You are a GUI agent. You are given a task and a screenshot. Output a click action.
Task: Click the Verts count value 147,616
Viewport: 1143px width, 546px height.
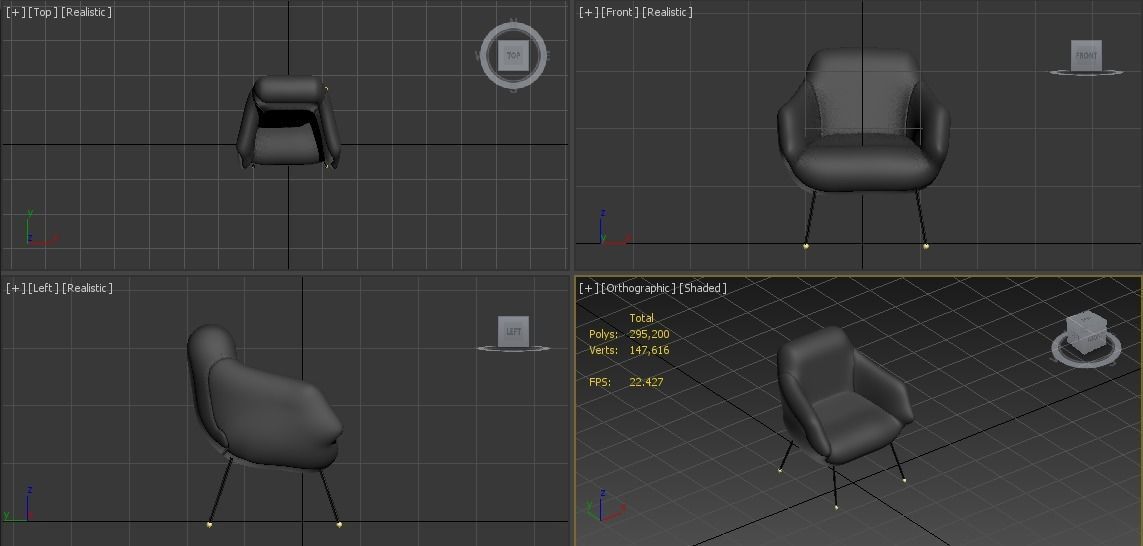(x=649, y=351)
